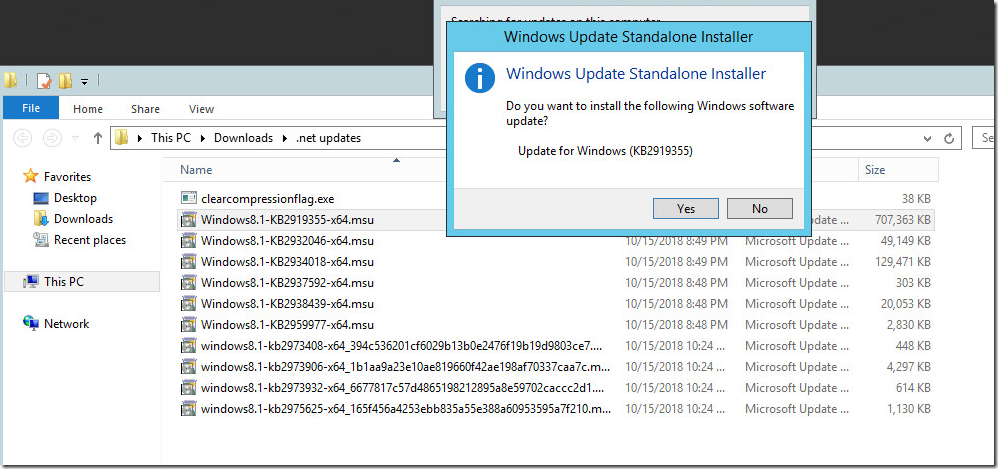998x469 pixels.
Task: Click the KB2959977 msu file icon
Action: point(188,325)
